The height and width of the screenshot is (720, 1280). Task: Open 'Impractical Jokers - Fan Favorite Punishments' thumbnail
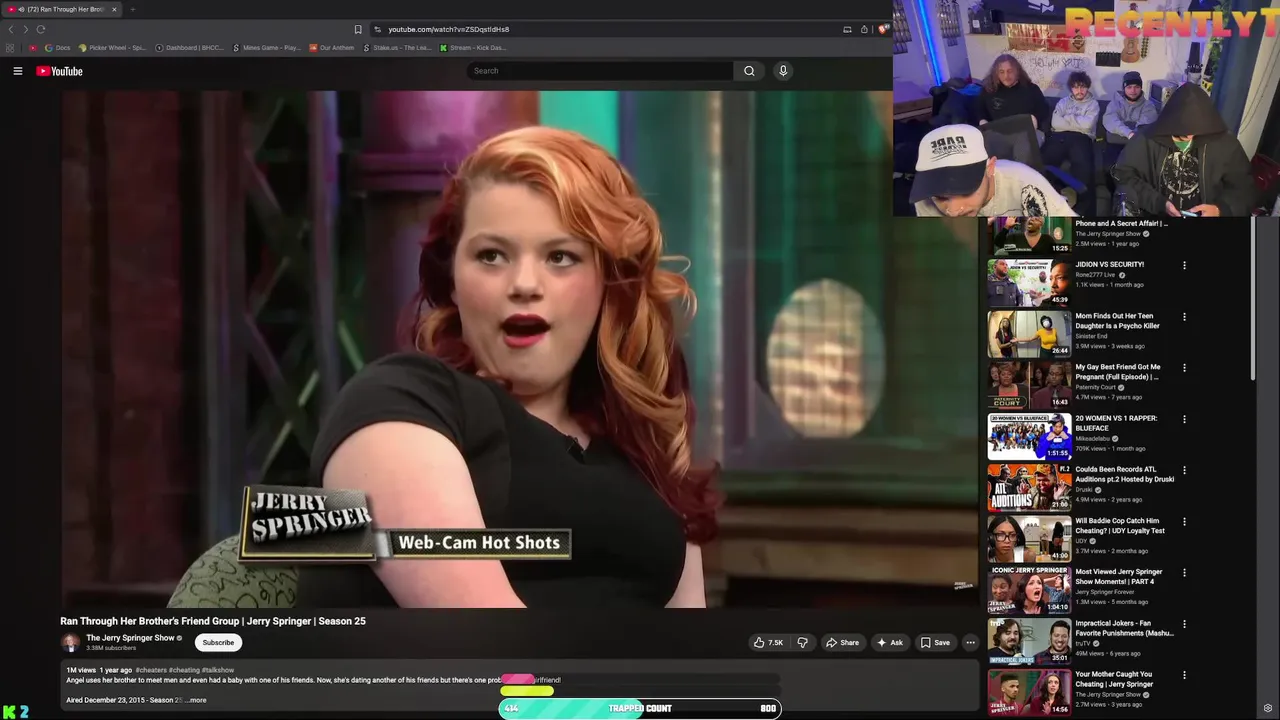[1029, 641]
